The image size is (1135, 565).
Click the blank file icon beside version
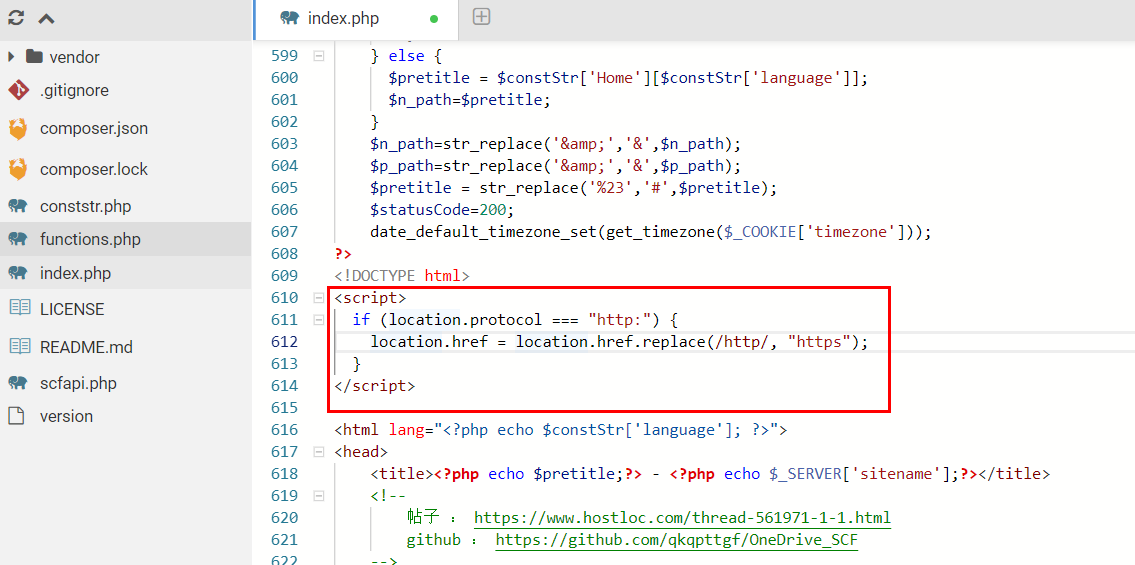[17, 416]
